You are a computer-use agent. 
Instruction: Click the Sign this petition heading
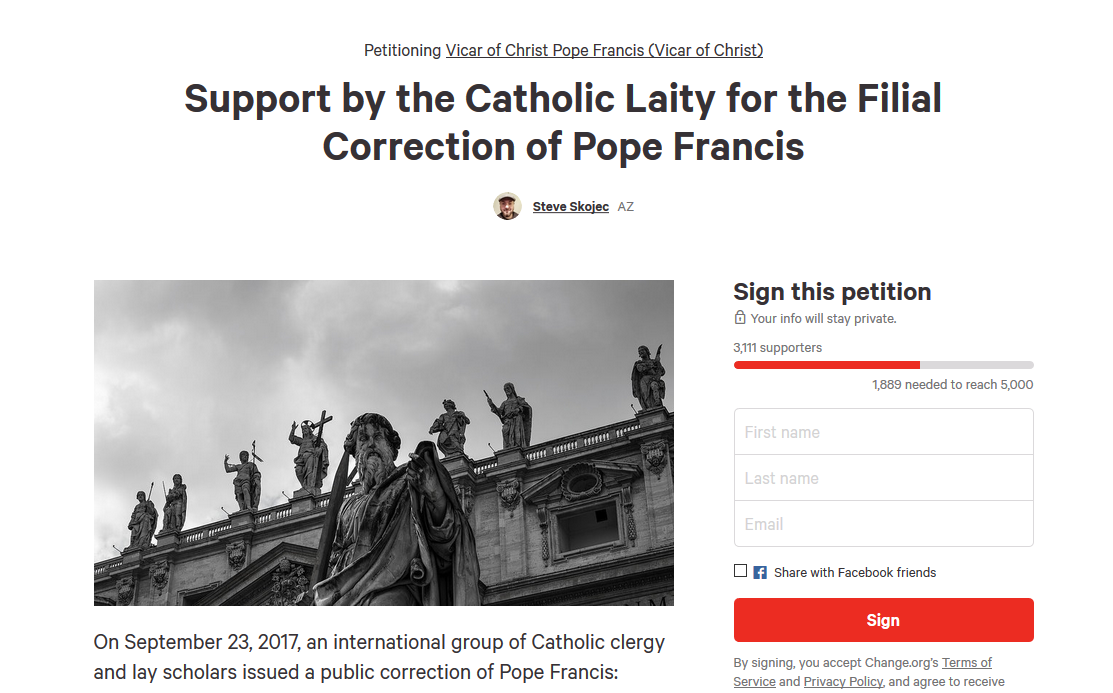pyautogui.click(x=832, y=292)
